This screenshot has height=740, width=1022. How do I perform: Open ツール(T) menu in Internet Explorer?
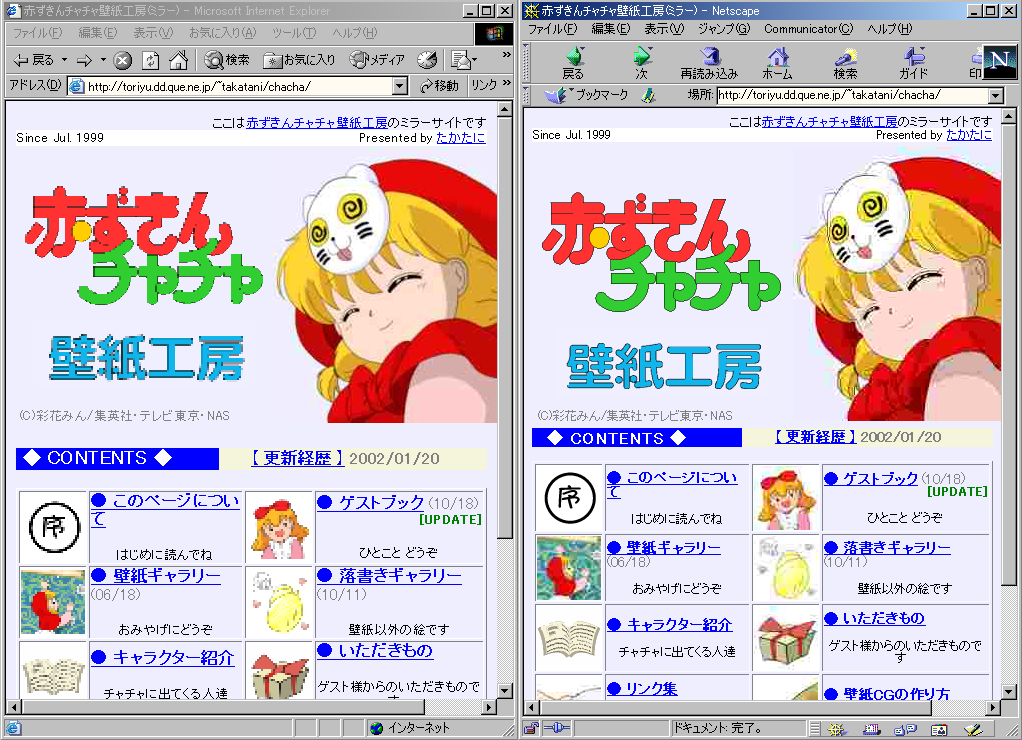point(294,33)
